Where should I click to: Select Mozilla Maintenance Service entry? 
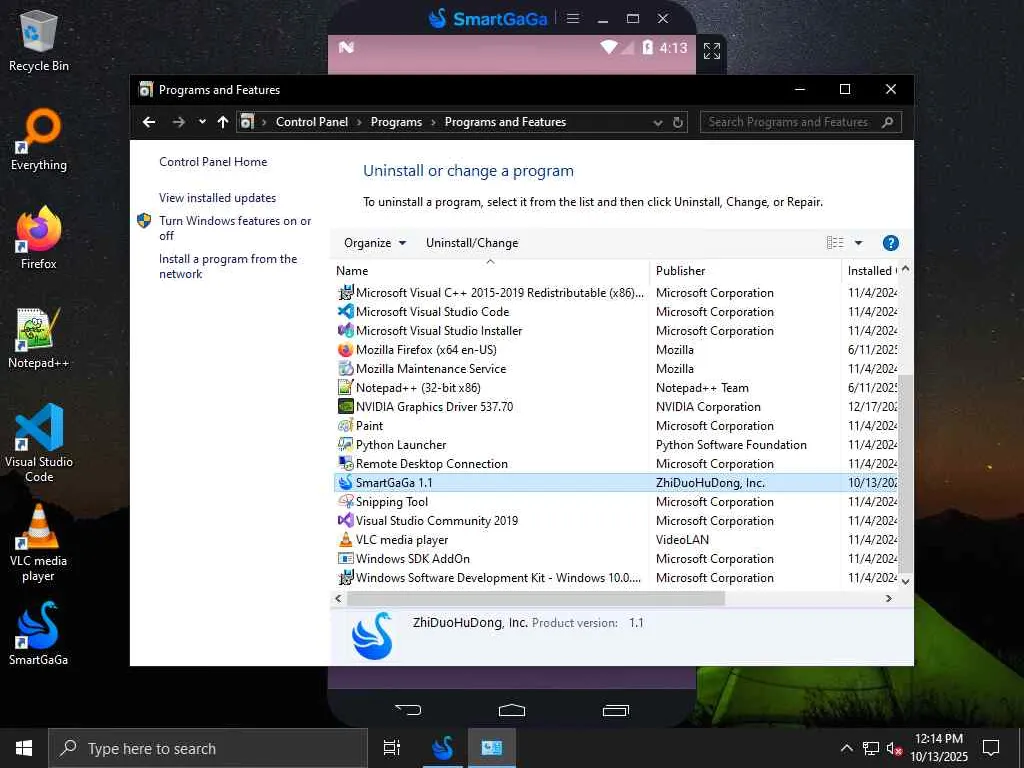(x=430, y=368)
